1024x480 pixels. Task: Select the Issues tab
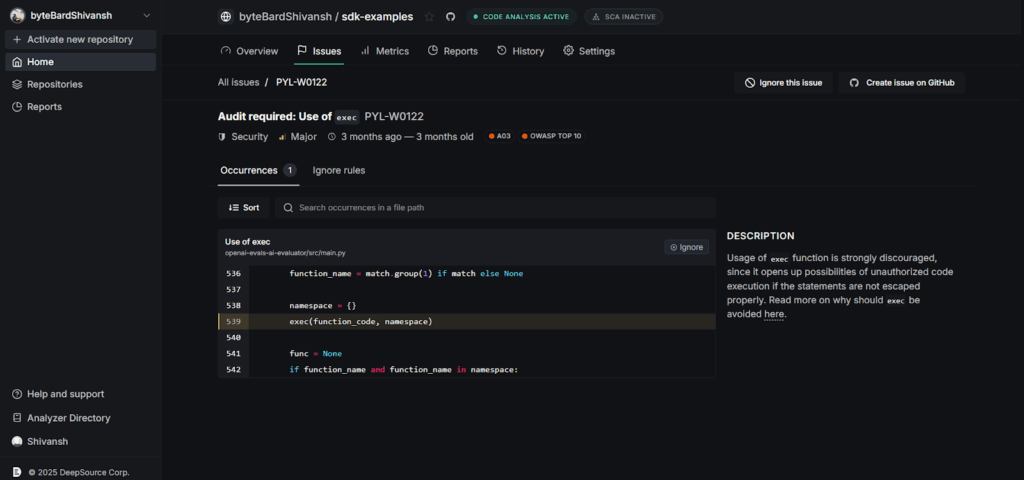[319, 51]
